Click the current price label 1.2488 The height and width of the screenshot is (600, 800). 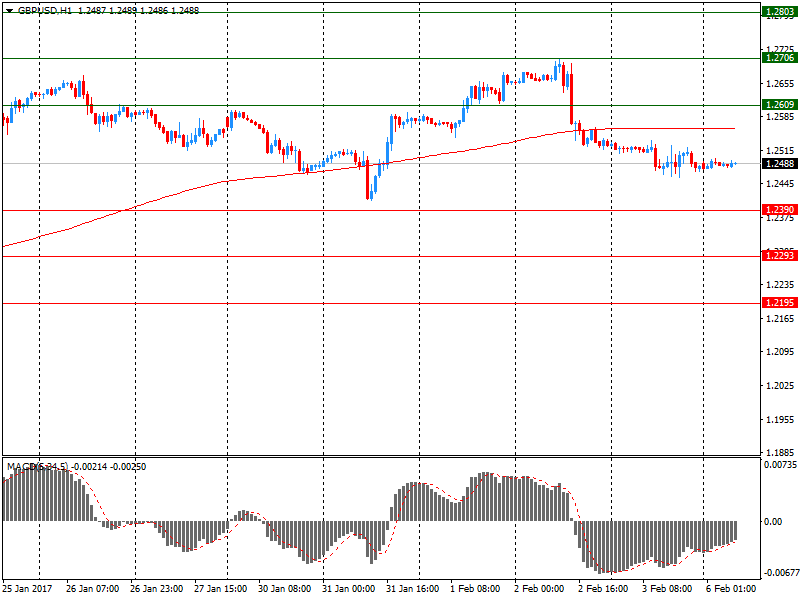click(x=780, y=163)
